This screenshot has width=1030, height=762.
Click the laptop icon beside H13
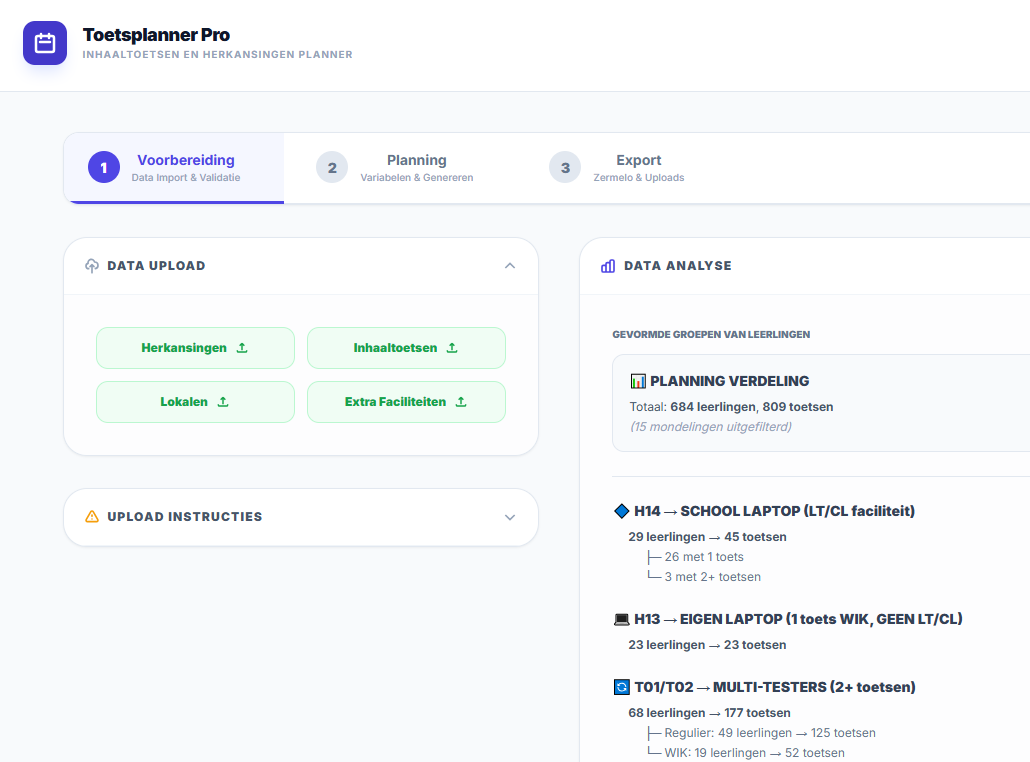pos(621,619)
